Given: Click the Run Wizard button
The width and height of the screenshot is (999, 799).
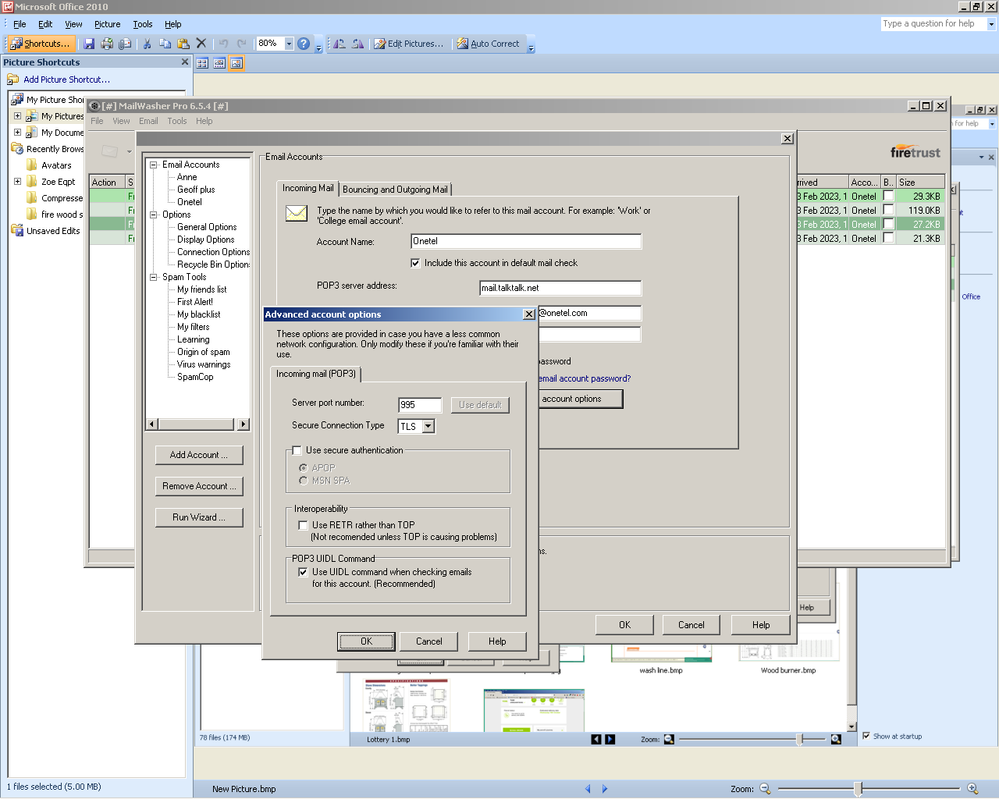Looking at the screenshot, I should (x=199, y=517).
